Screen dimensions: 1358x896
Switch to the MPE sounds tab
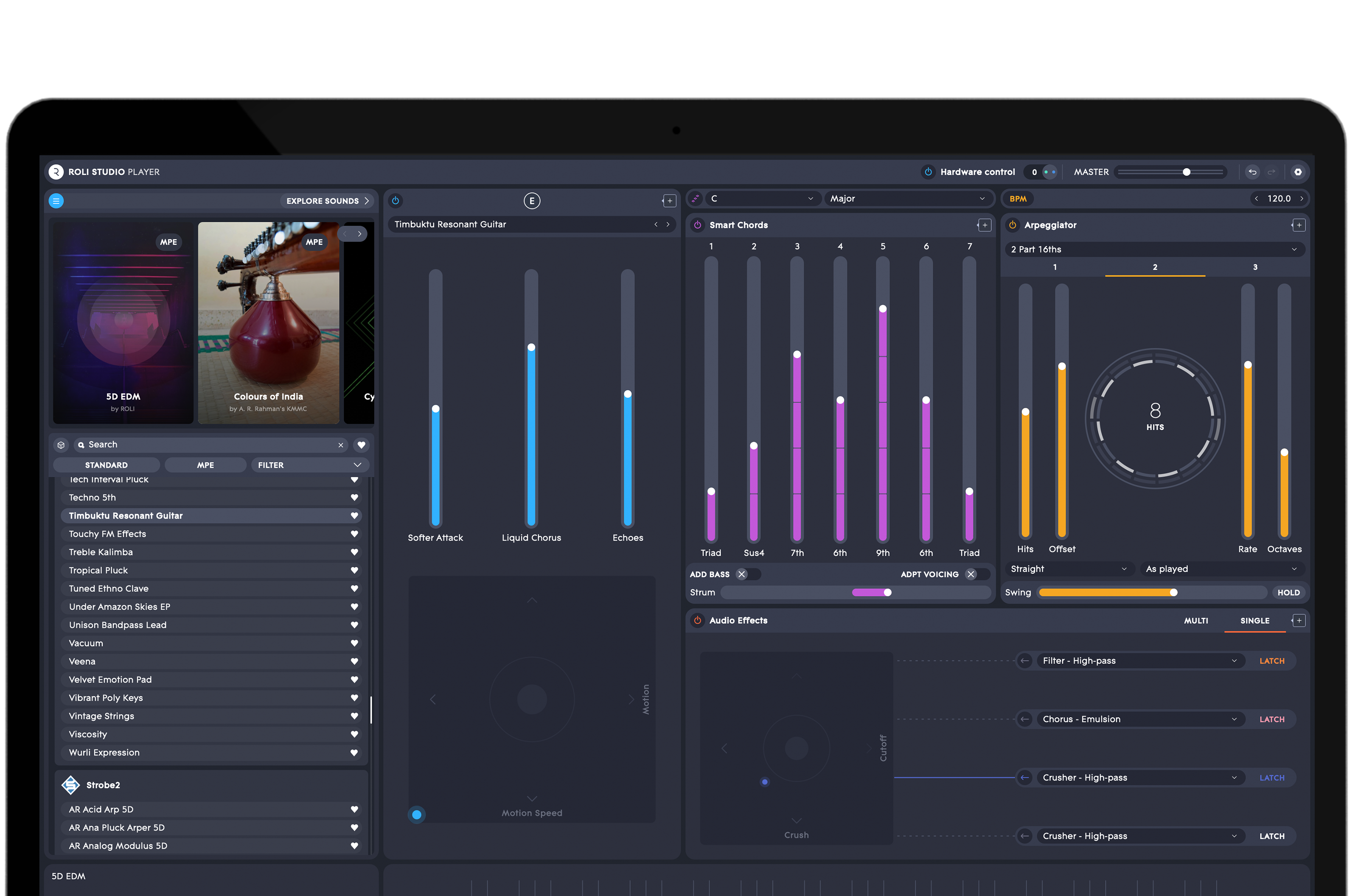[205, 465]
